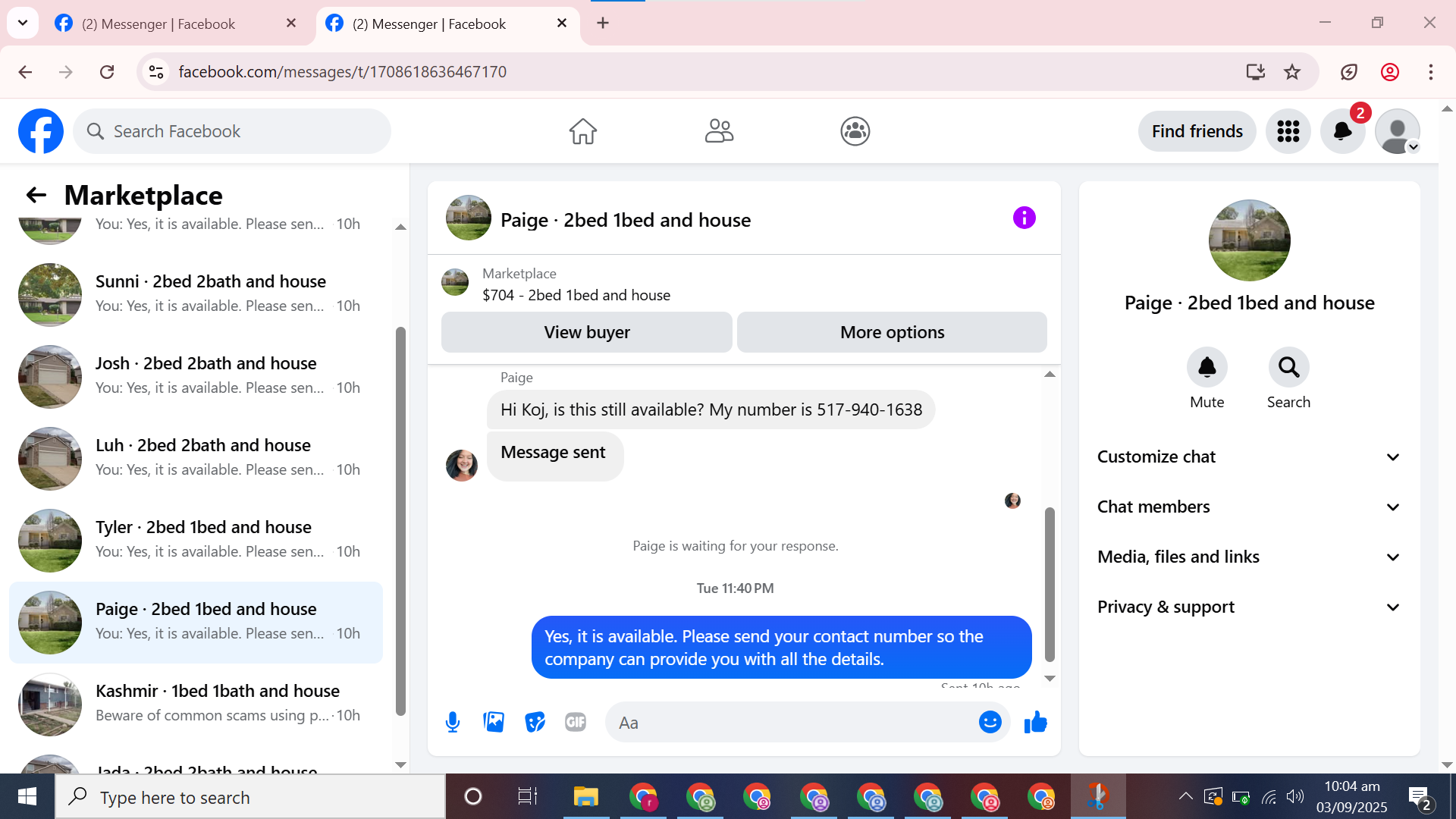Focus the Search Facebook field

(x=232, y=131)
